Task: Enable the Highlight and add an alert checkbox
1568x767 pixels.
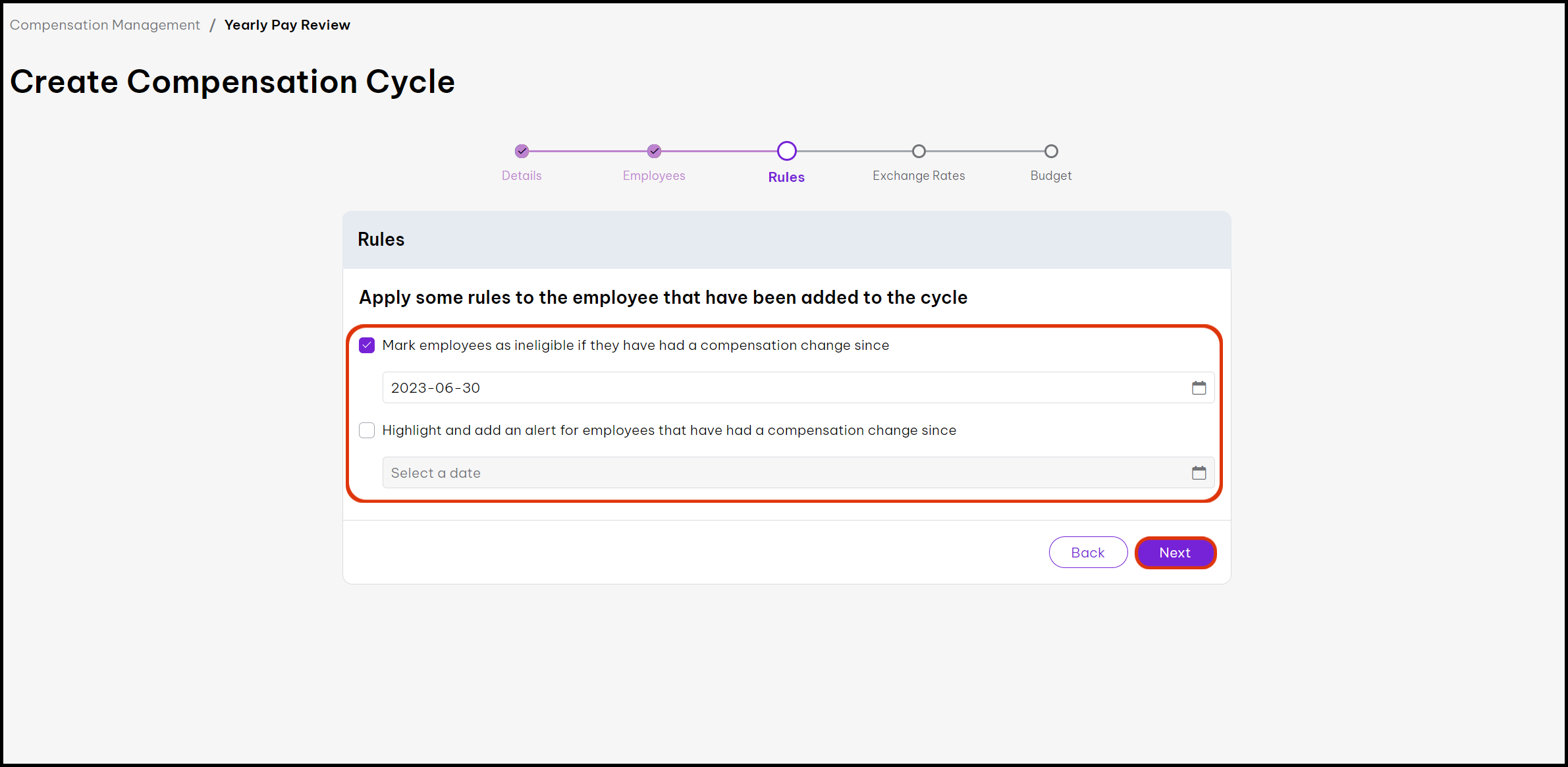Action: (x=367, y=430)
